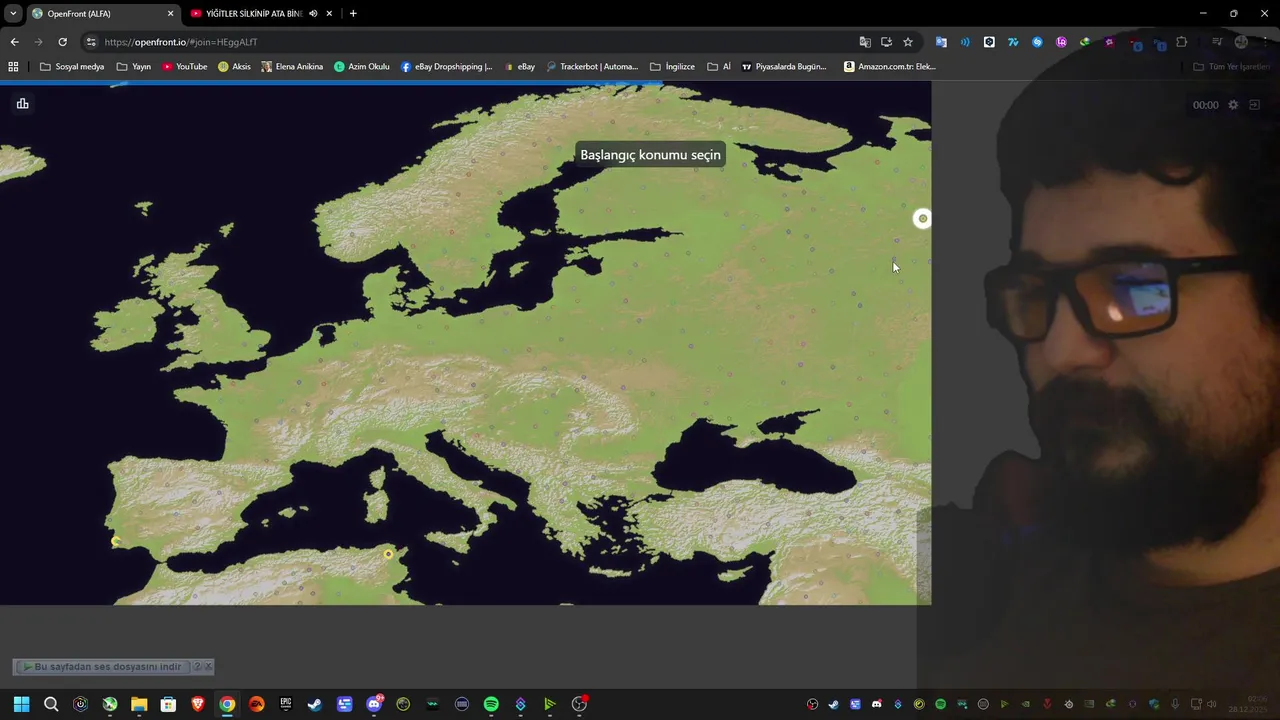Viewport: 1280px width, 720px height.
Task: Open the Aksis bookmark
Action: tap(235, 67)
